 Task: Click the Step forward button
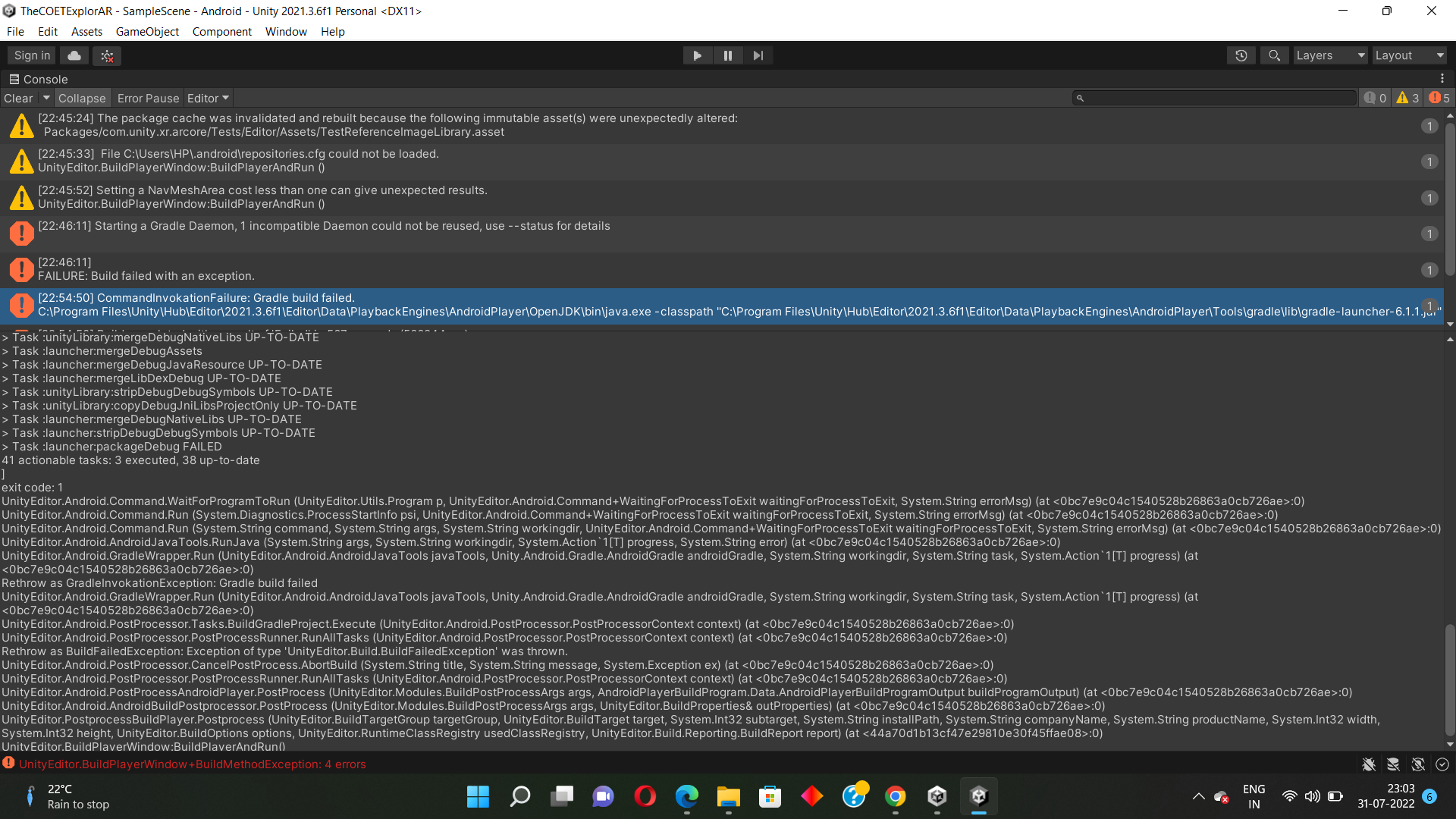click(x=758, y=55)
